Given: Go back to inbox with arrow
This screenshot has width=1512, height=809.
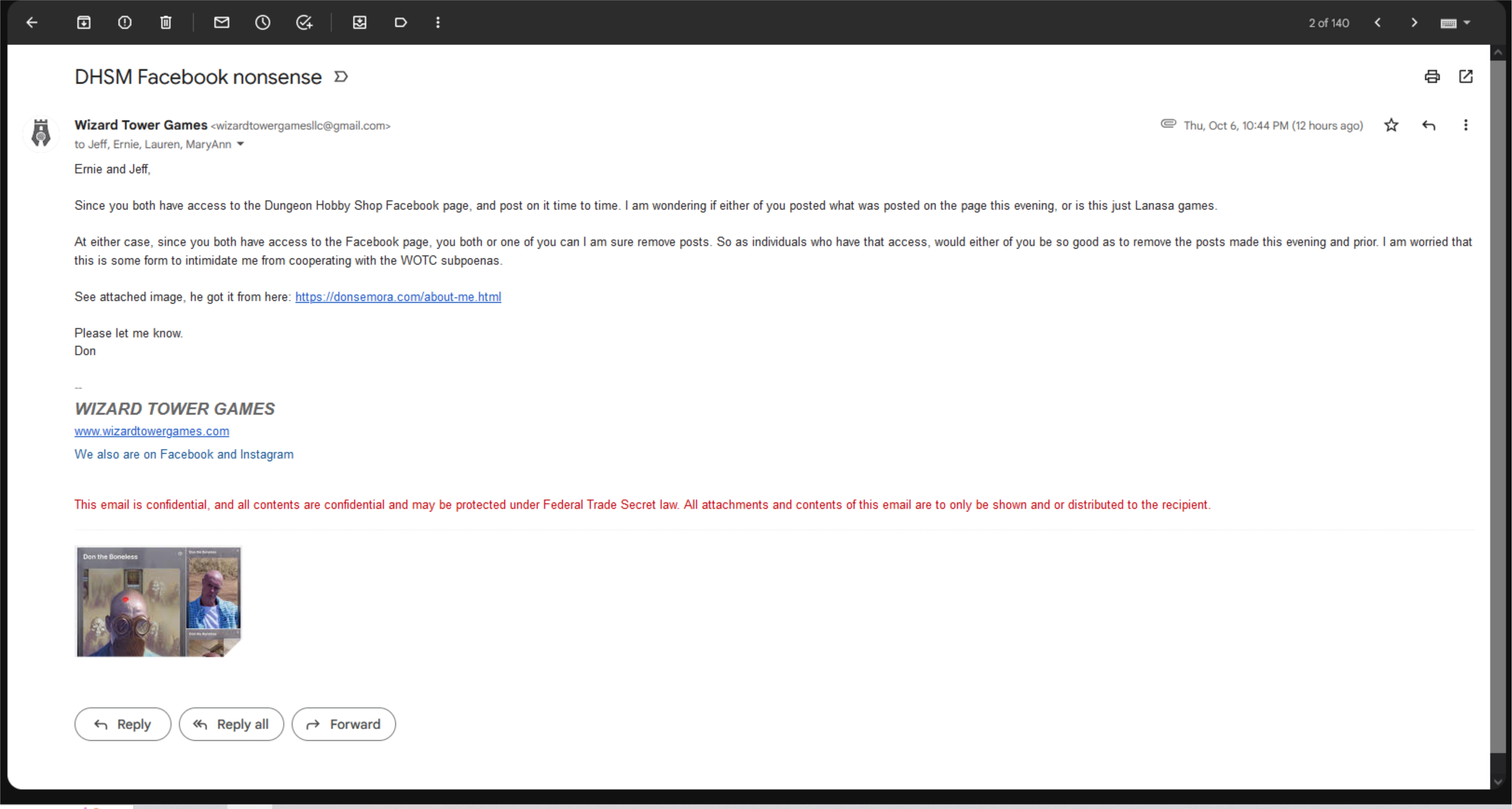Looking at the screenshot, I should 32,22.
